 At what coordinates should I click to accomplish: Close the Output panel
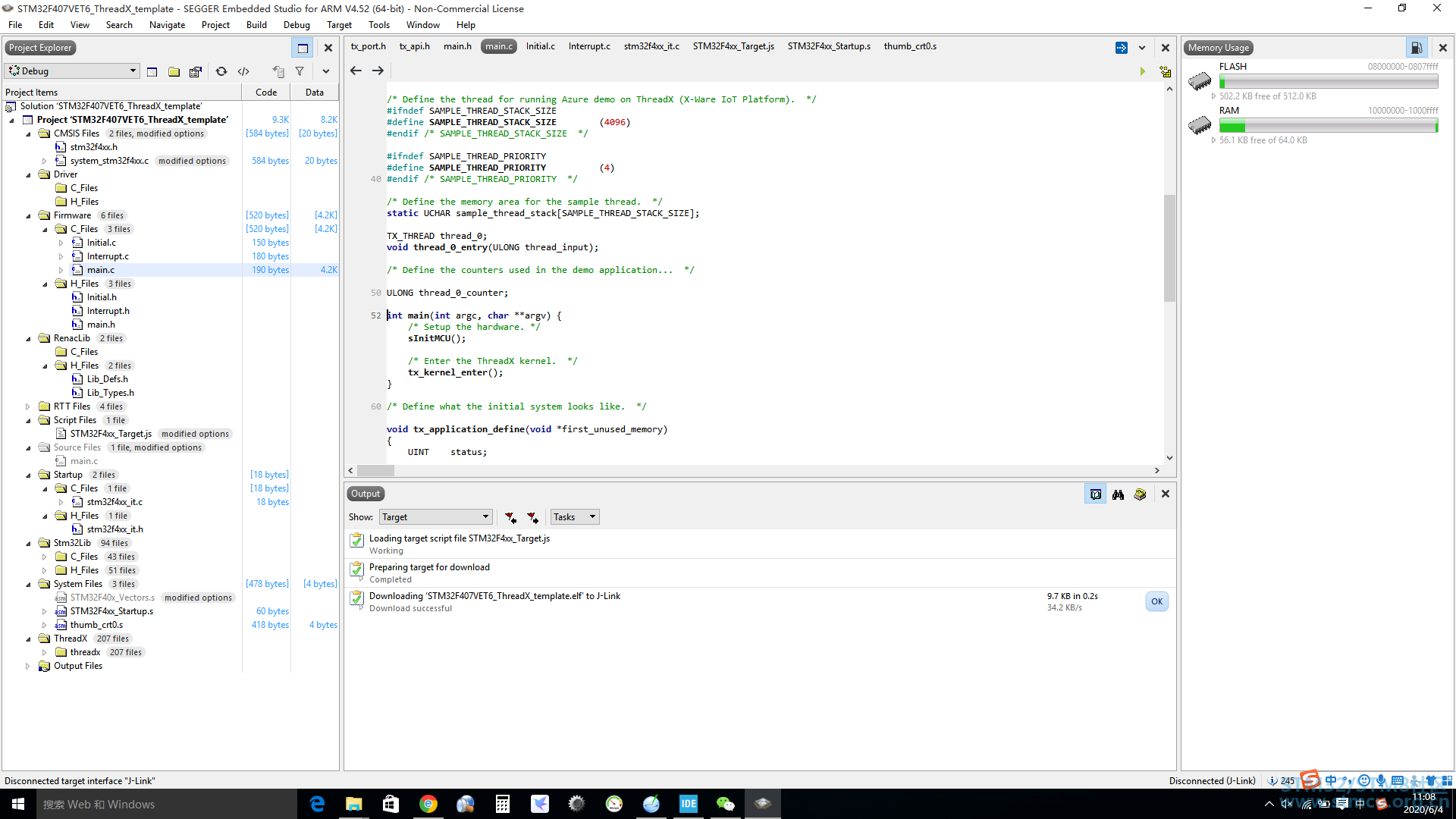[1166, 494]
